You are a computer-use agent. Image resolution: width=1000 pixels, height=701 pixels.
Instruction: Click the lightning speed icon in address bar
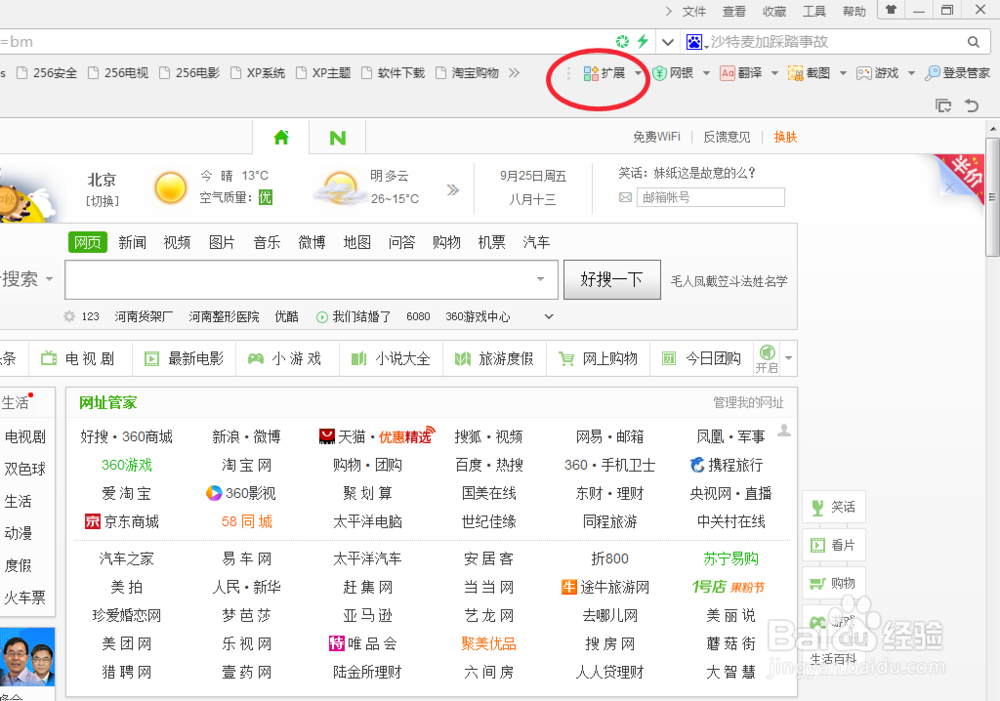pyautogui.click(x=643, y=42)
